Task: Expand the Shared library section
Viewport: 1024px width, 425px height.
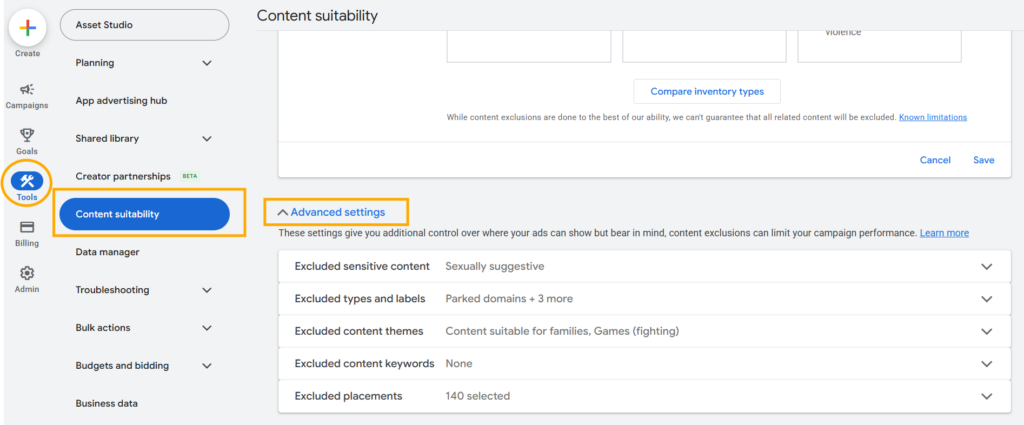Action: (207, 139)
